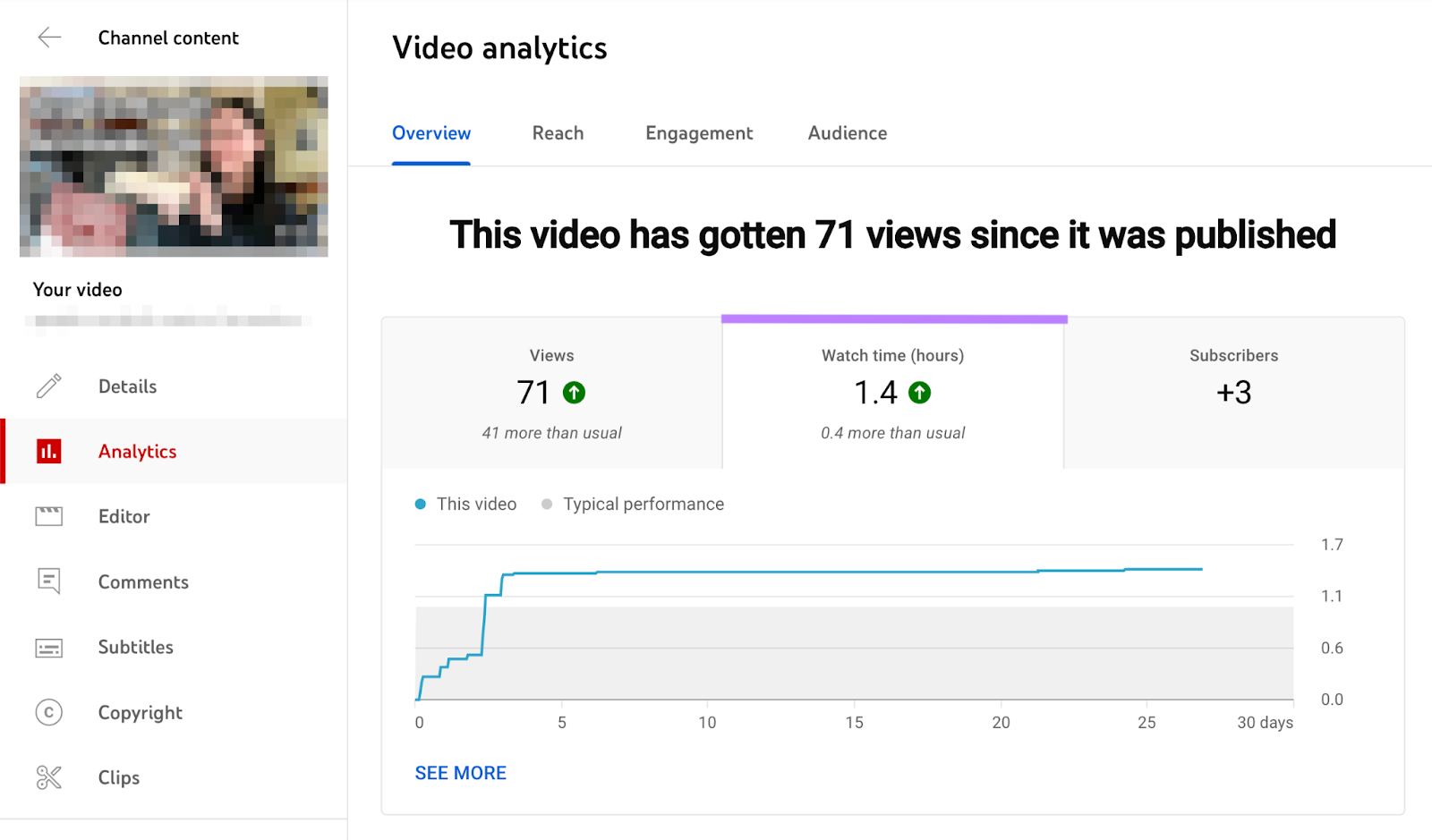The image size is (1432, 840).
Task: Switch to the Reach tab
Action: pos(558,132)
